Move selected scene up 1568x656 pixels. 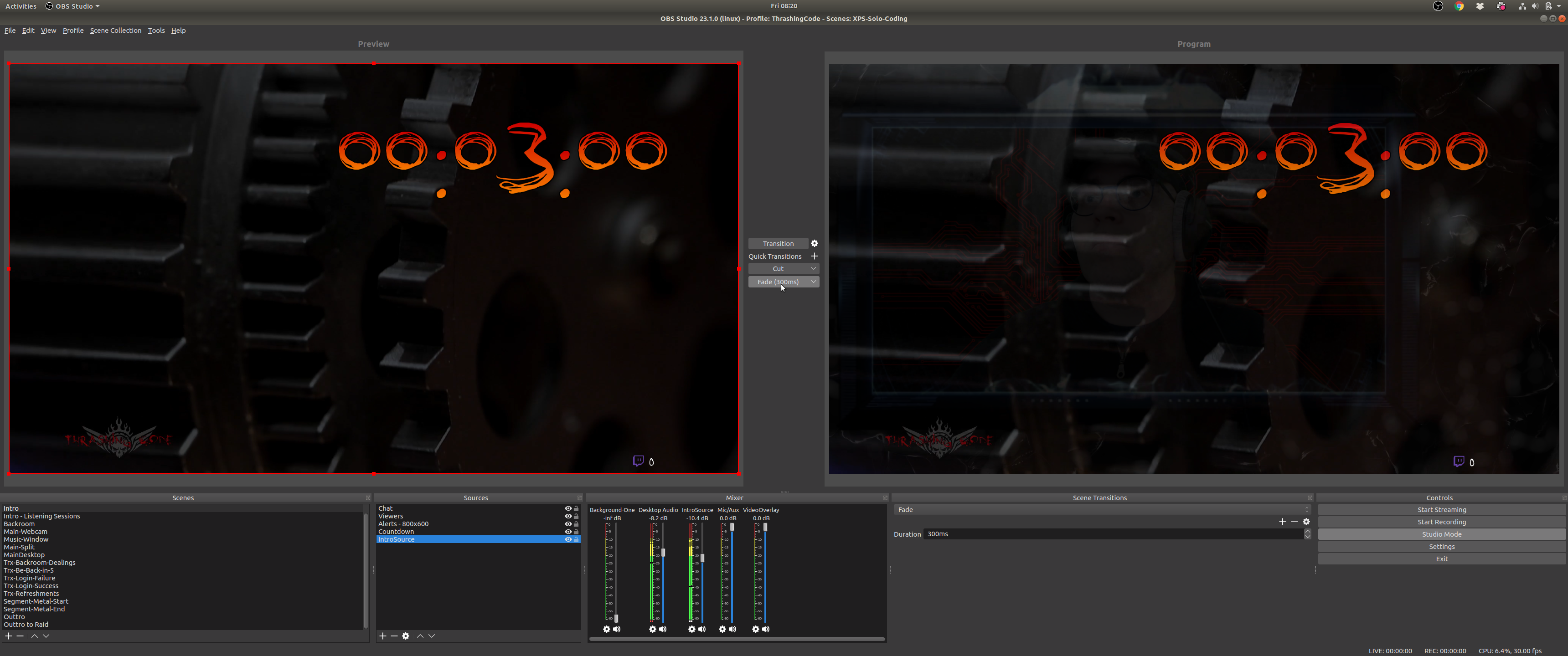[x=35, y=636]
